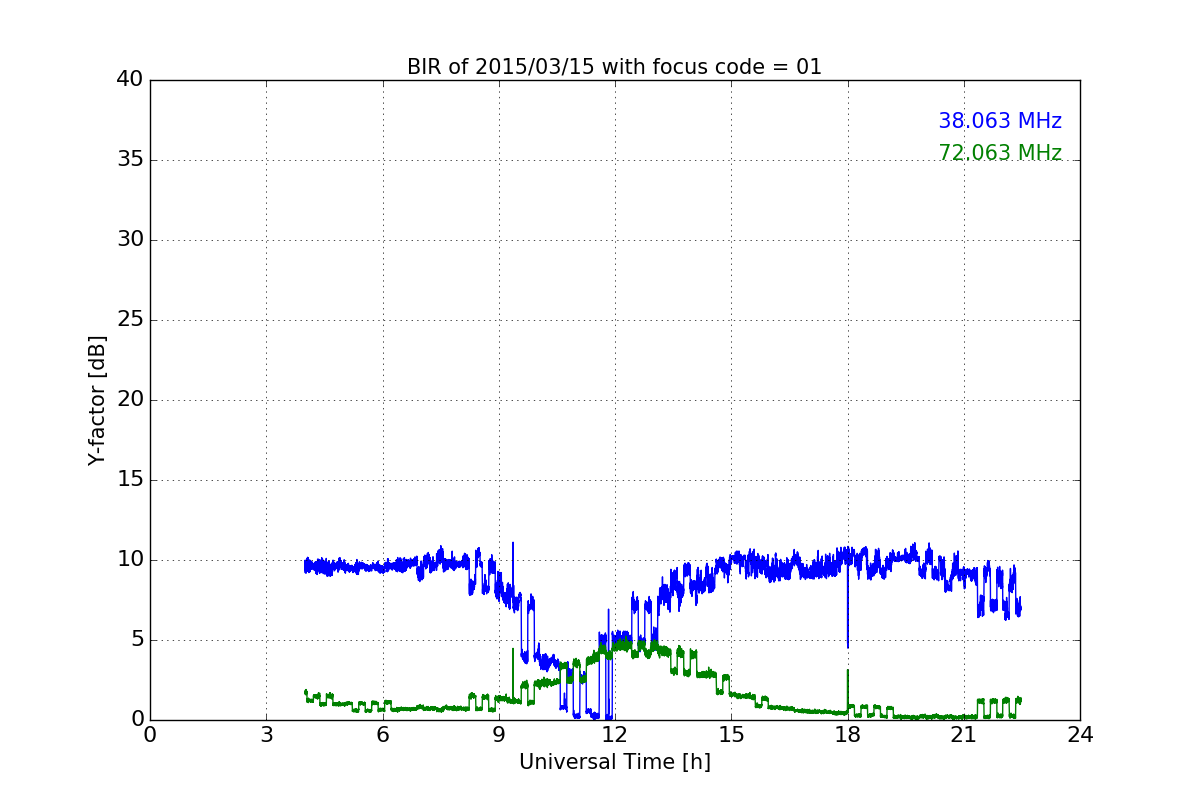This screenshot has width=1200, height=800.
Task: Click the y-axis tick label '35'
Action: (129, 160)
